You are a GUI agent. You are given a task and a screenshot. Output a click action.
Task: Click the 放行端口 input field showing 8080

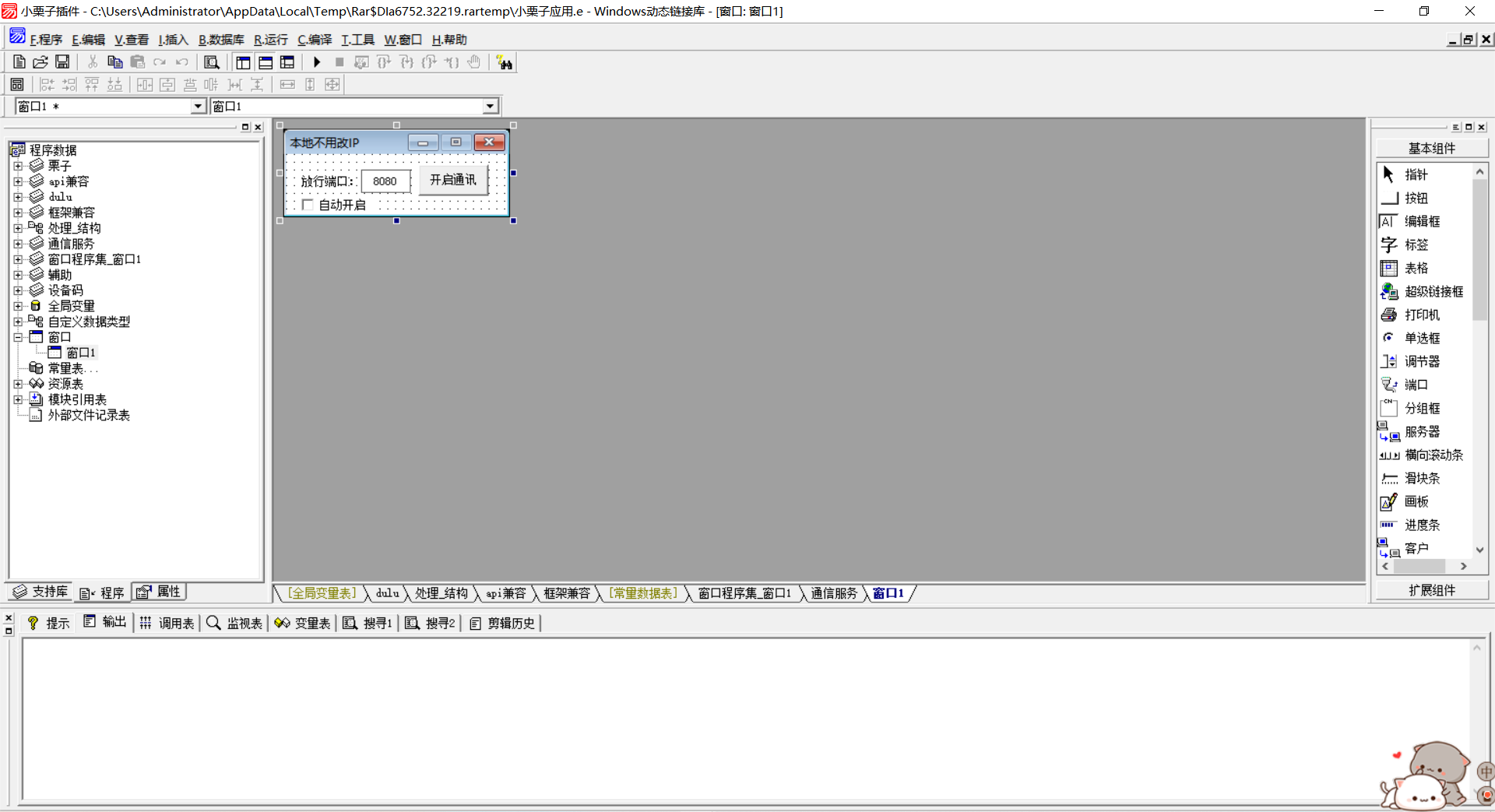pyautogui.click(x=385, y=181)
